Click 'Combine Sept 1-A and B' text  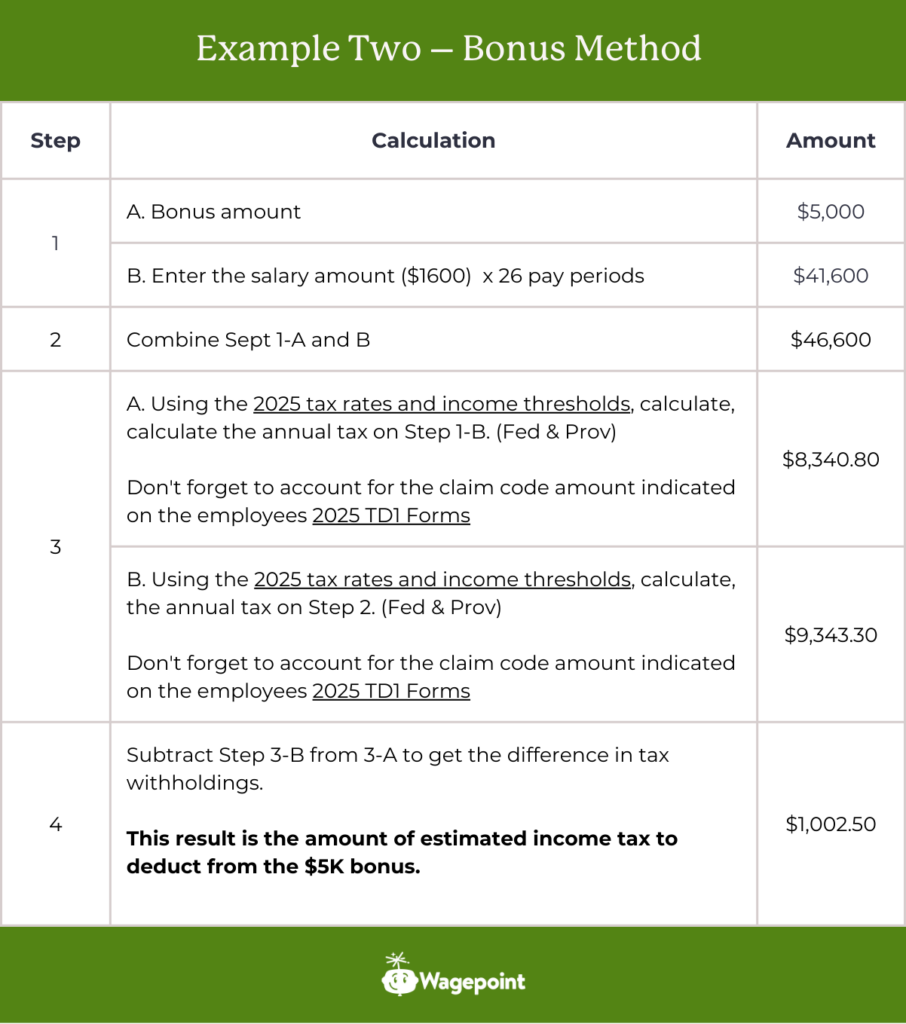[x=248, y=340]
